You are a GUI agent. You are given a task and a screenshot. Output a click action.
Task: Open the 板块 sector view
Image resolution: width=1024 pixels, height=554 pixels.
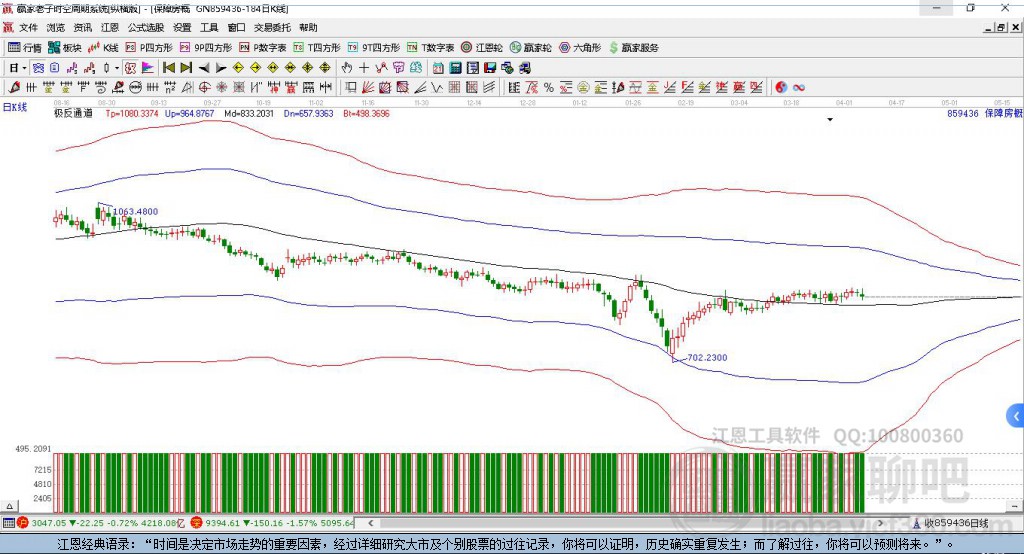(65, 48)
